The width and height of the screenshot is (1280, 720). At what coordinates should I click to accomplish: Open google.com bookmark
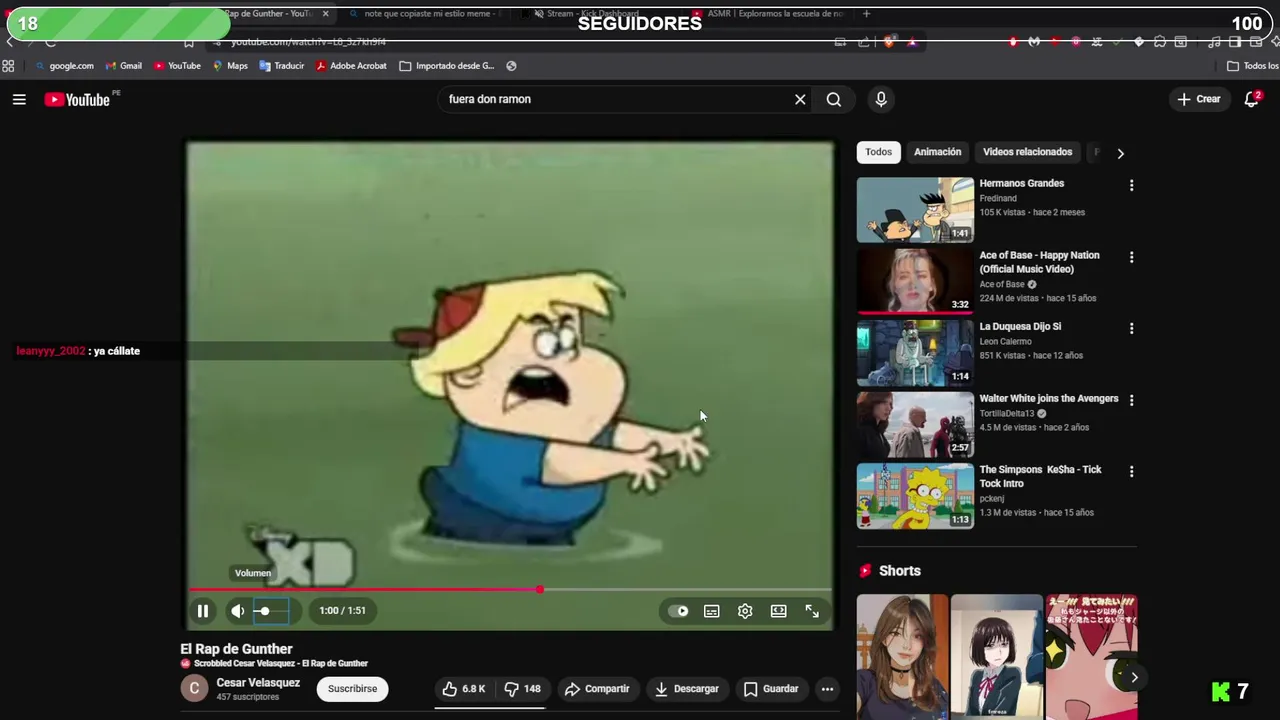click(x=64, y=66)
